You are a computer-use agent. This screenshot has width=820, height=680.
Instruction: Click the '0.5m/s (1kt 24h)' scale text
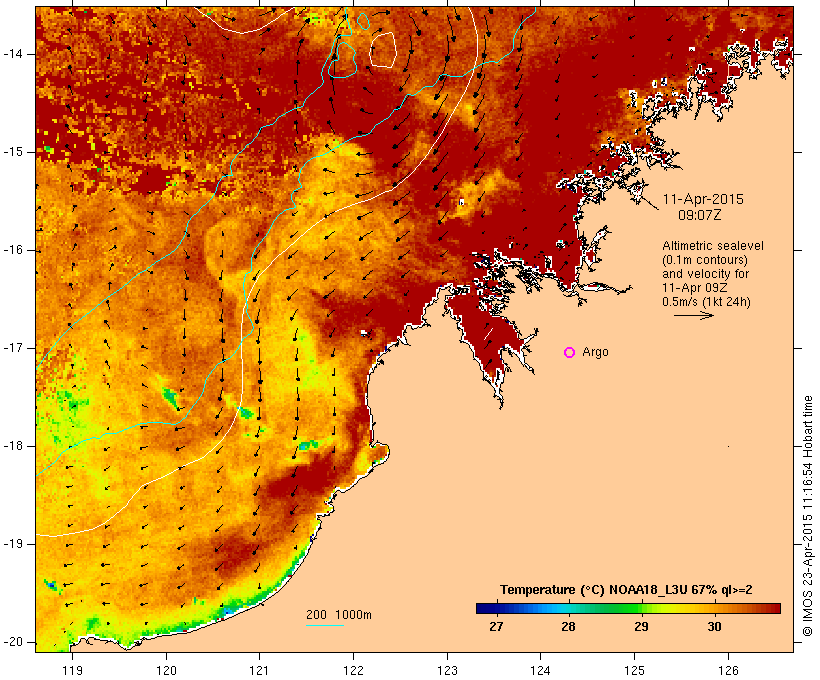pos(706,302)
